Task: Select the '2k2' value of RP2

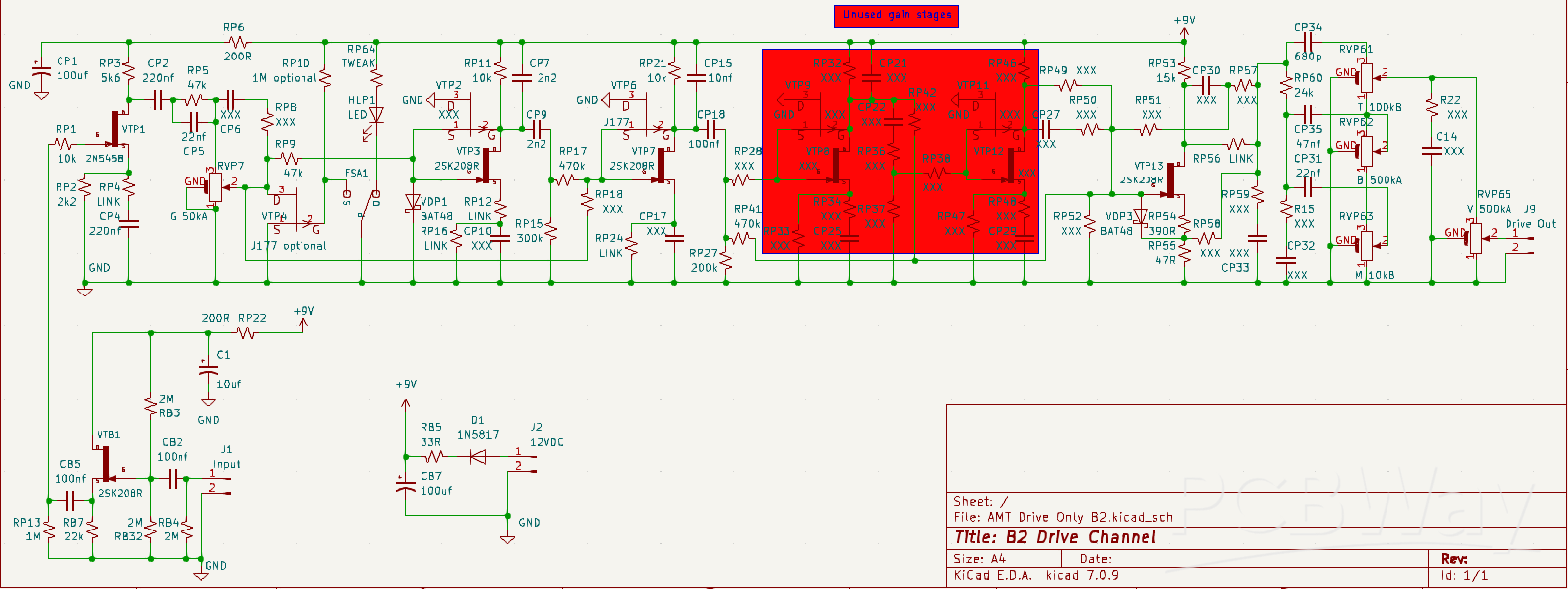Action: [66, 202]
